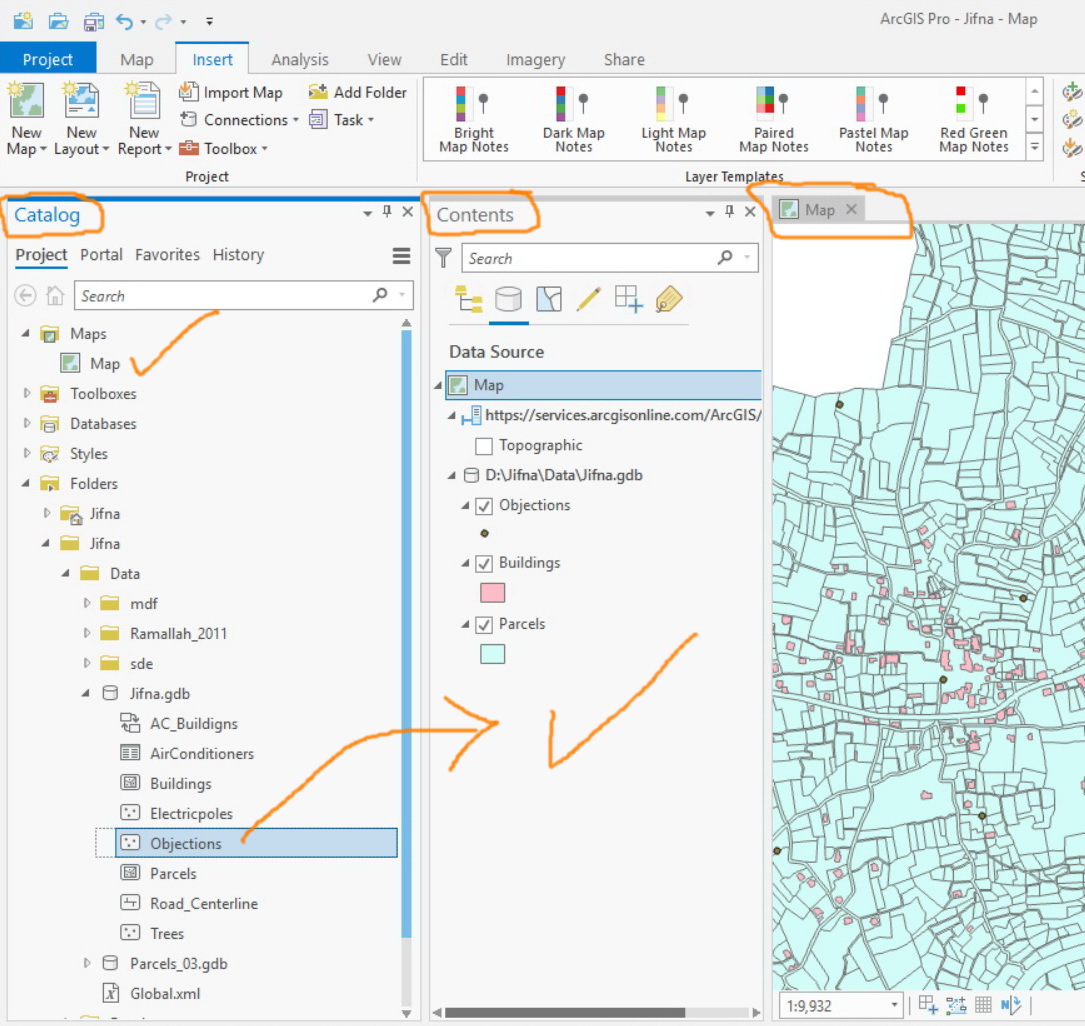Select Red Green Map Notes template
1085x1026 pixels.
(x=974, y=120)
